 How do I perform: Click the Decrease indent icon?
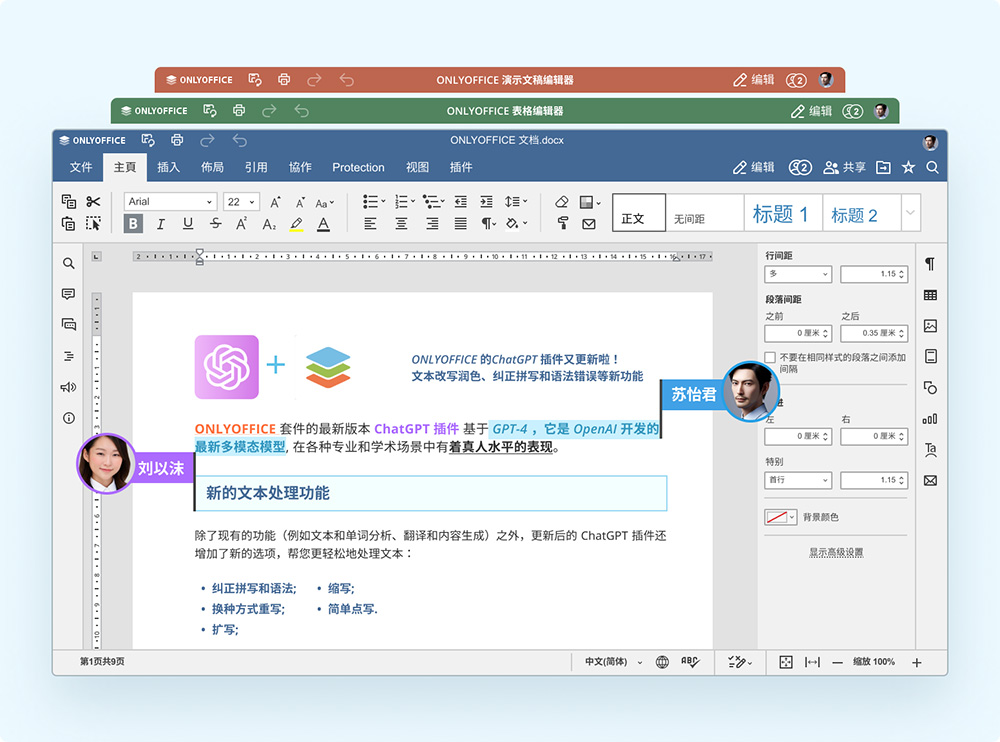click(460, 202)
